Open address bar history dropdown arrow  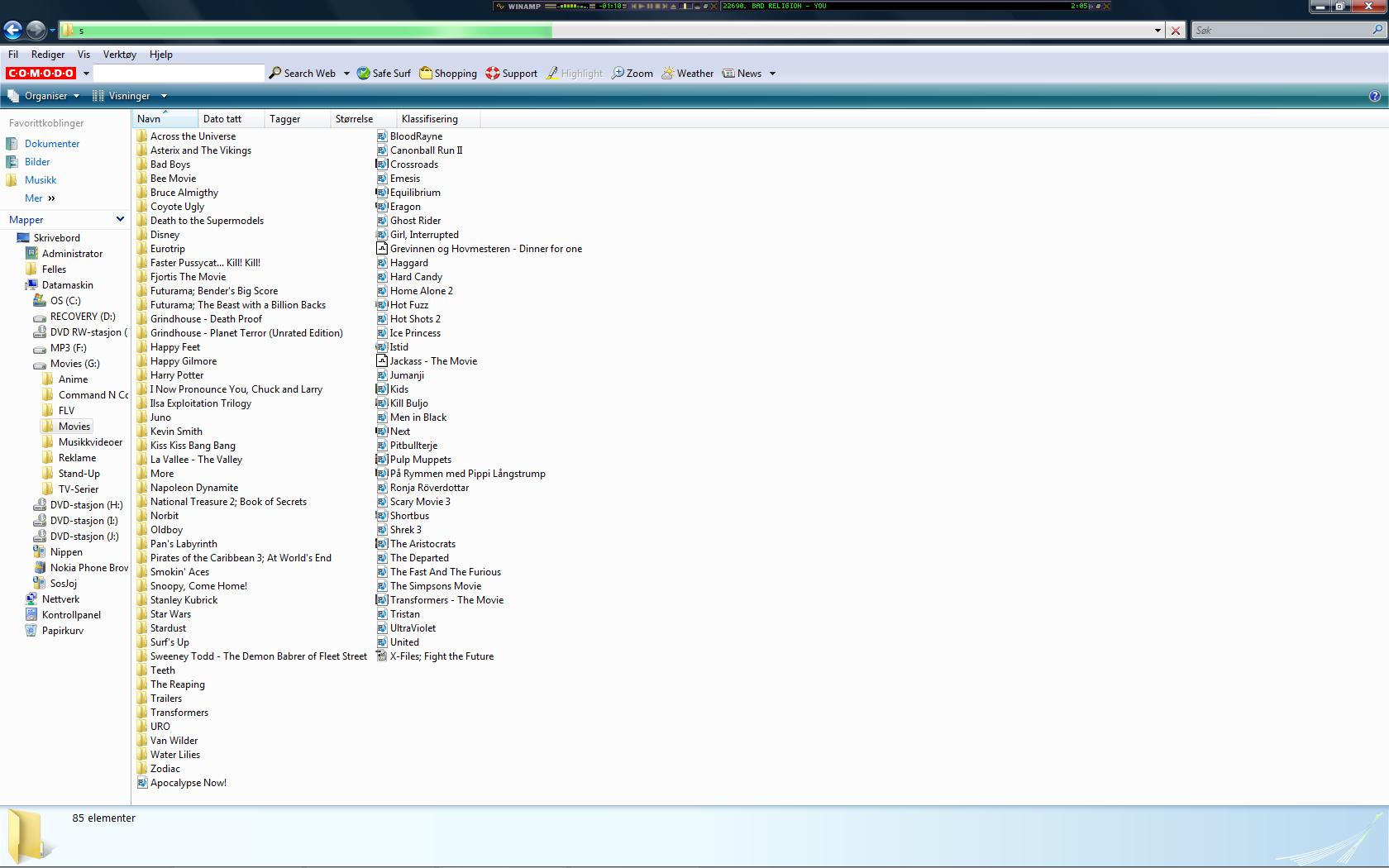tap(1157, 31)
